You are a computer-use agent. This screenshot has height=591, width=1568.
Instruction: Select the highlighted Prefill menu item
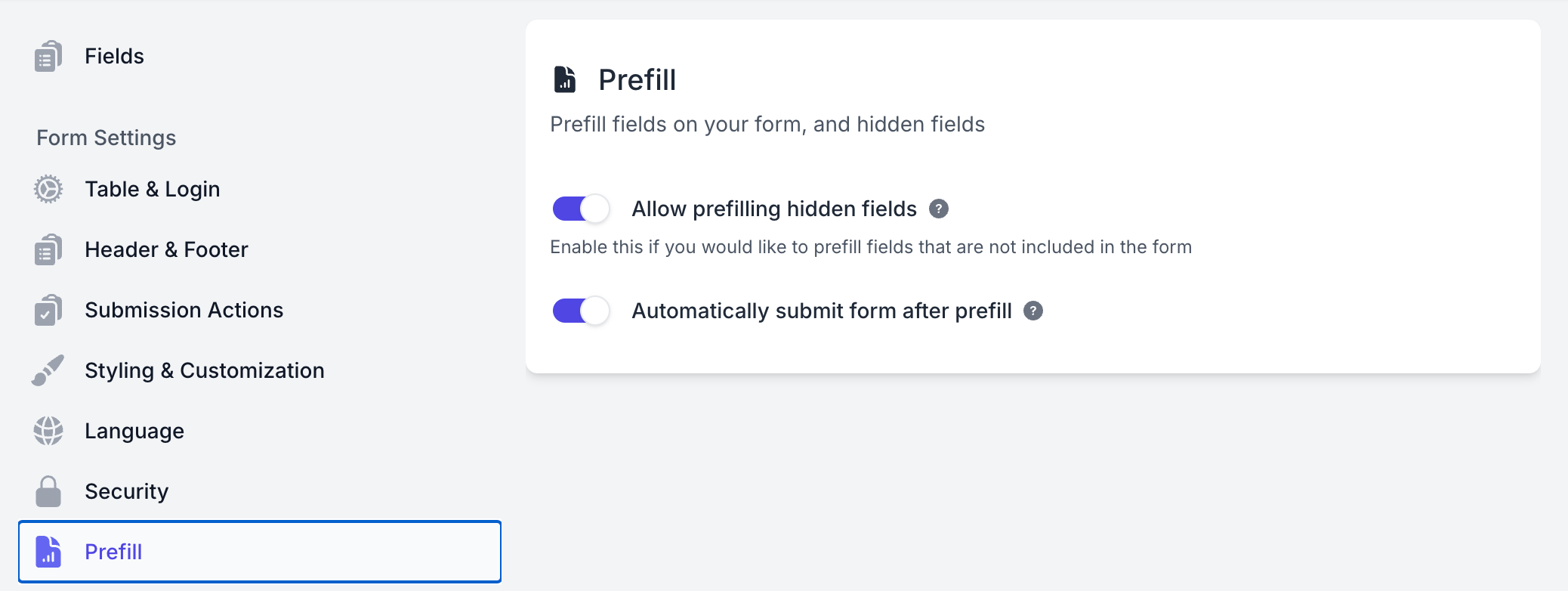click(x=260, y=552)
